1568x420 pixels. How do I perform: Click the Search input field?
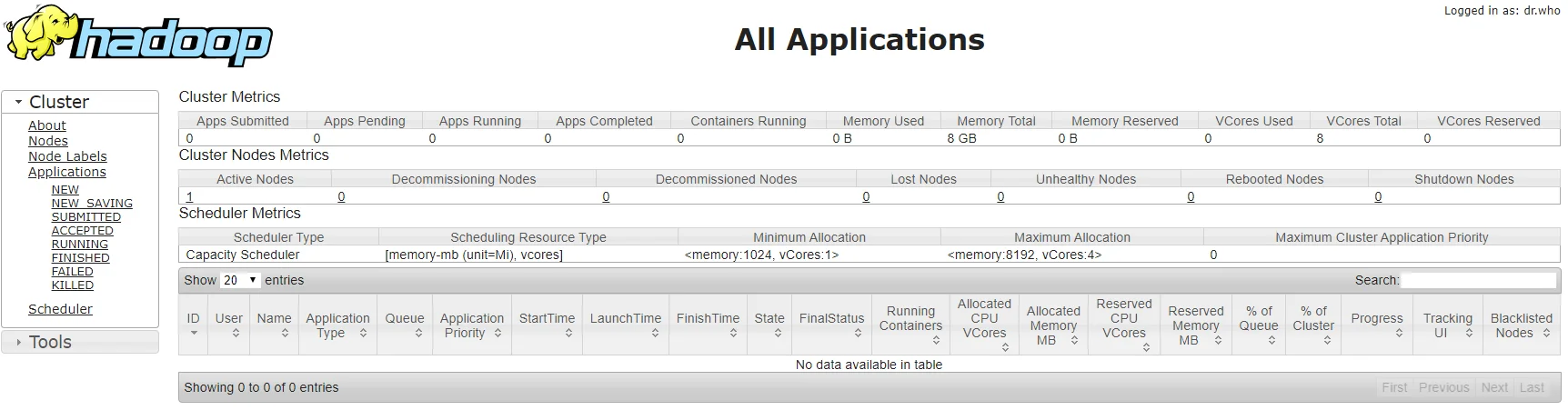click(x=1478, y=280)
